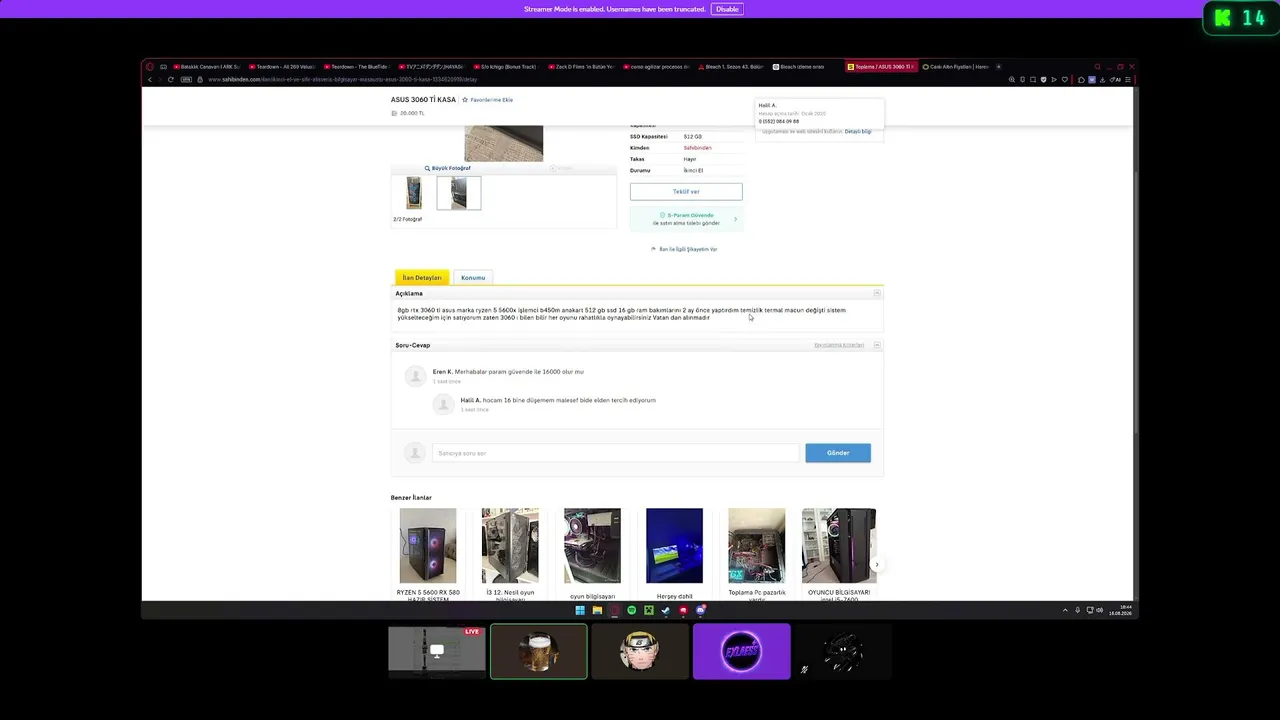
Task: Go back using the browser back arrow
Action: 150,80
